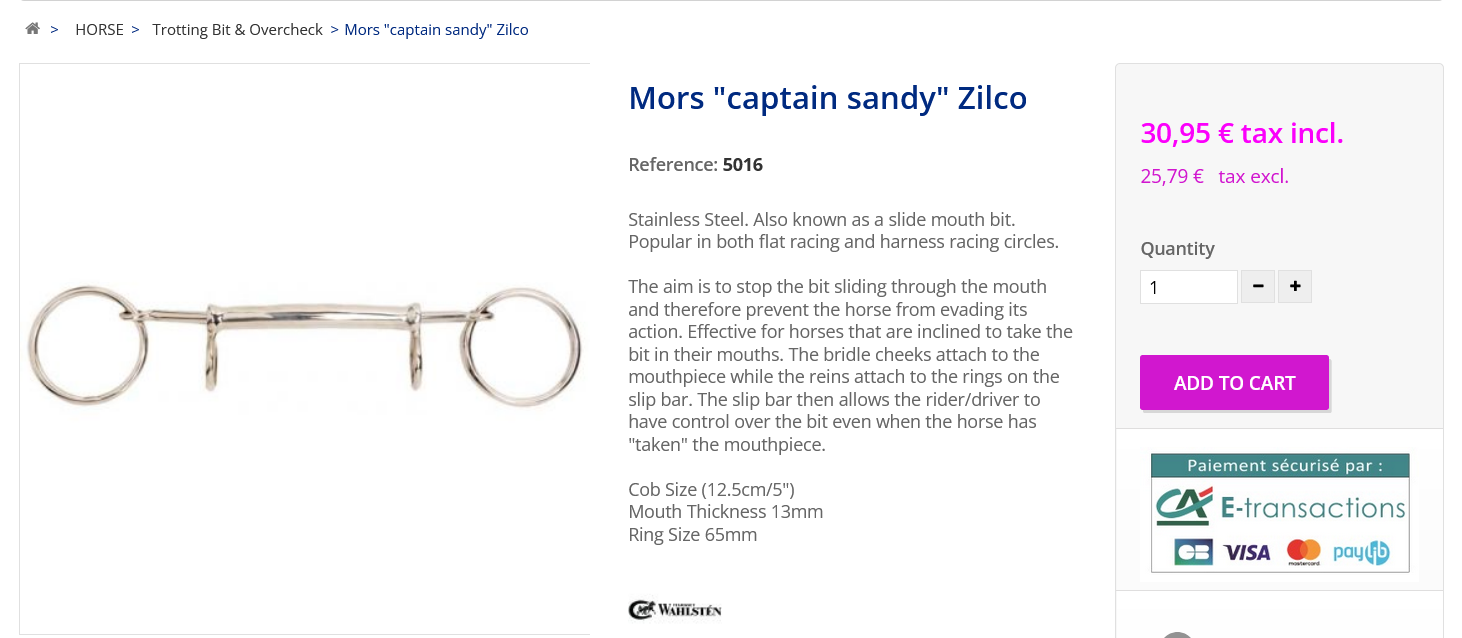This screenshot has height=638, width=1462.
Task: Click the Mors "captain sandy" Zilco title
Action: 828,98
